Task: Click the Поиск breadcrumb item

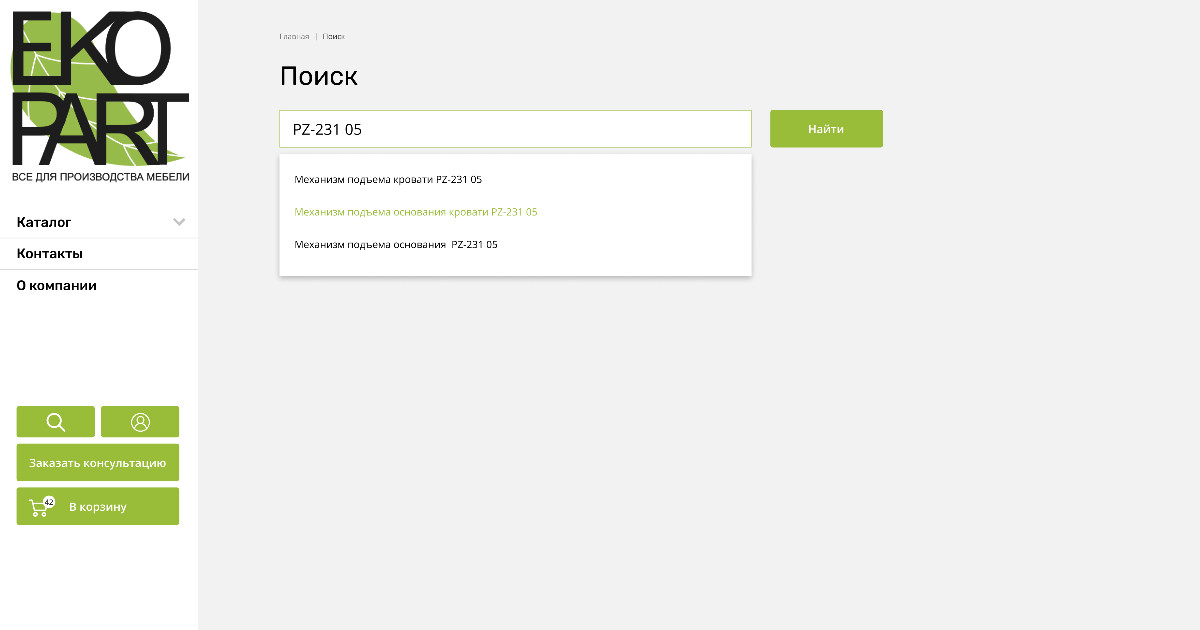Action: (x=334, y=36)
